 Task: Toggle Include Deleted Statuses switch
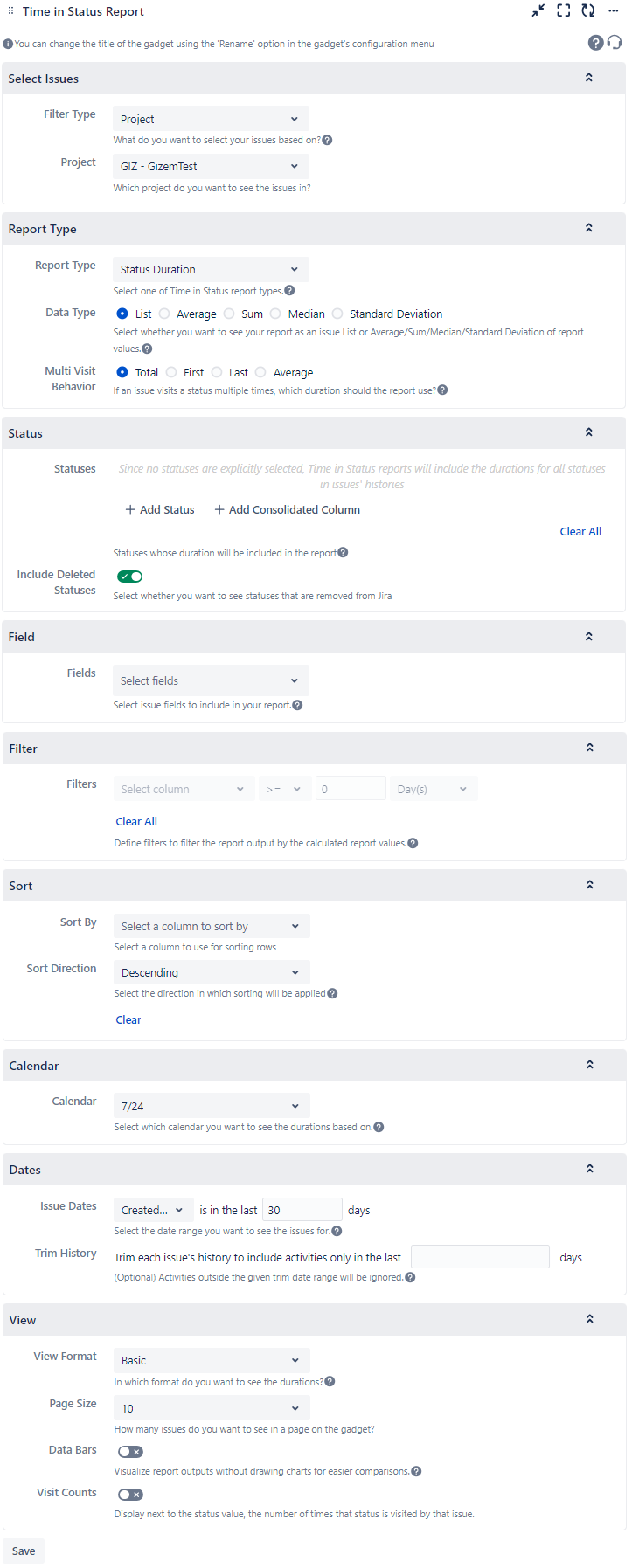click(x=130, y=577)
